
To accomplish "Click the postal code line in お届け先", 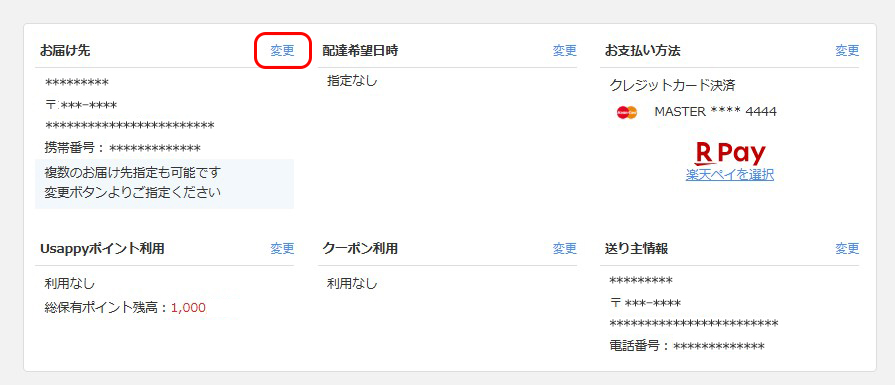I will pos(81,105).
